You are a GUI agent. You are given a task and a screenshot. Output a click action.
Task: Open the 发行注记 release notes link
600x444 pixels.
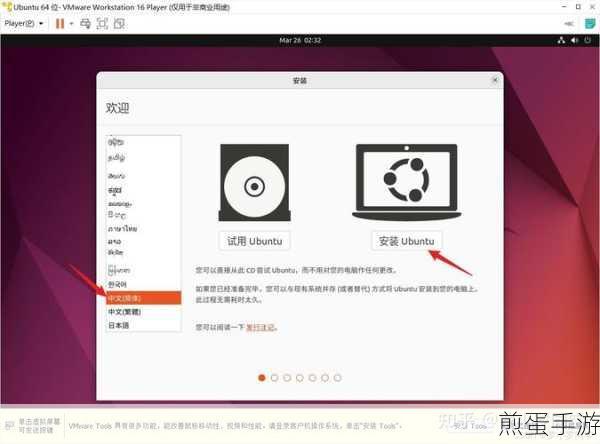(x=260, y=327)
